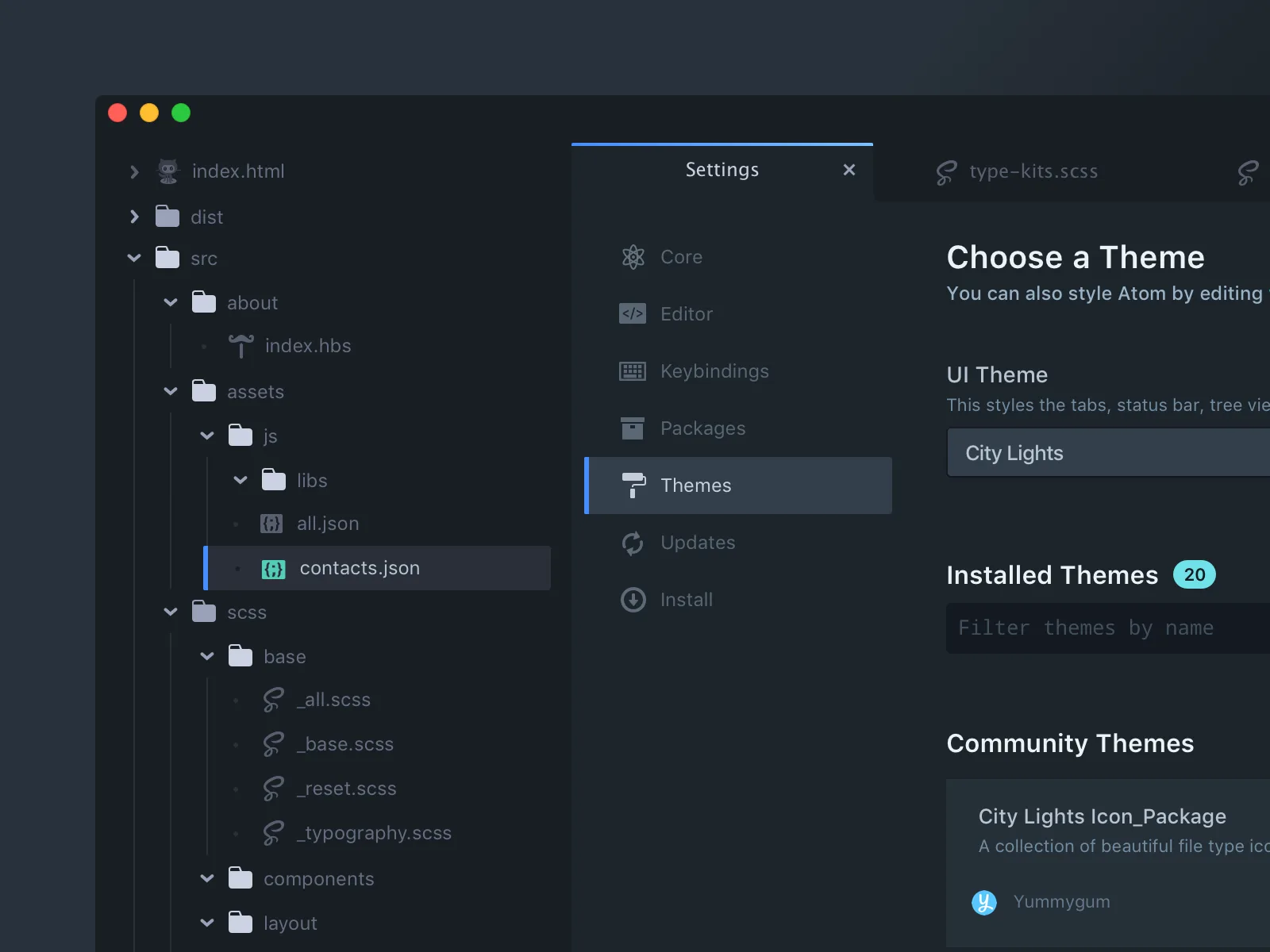
Task: Click the about folder icon
Action: pos(204,301)
